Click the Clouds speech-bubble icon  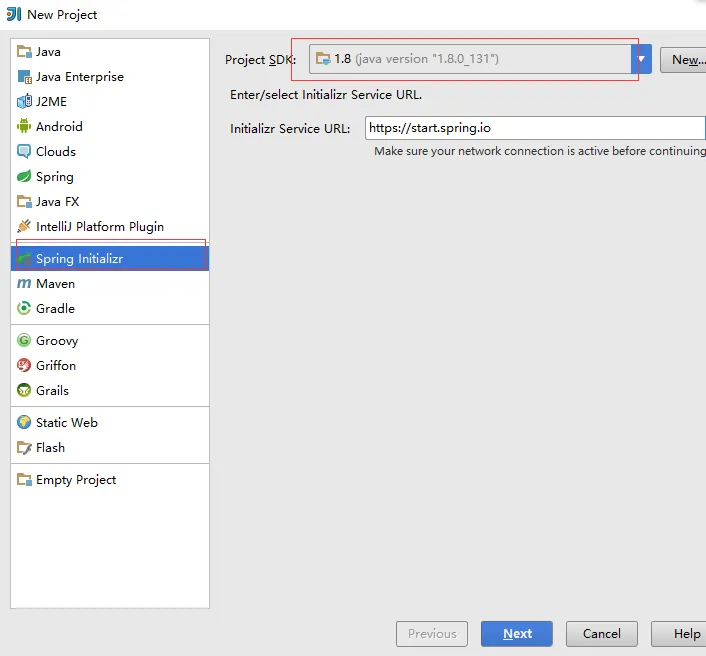point(24,152)
